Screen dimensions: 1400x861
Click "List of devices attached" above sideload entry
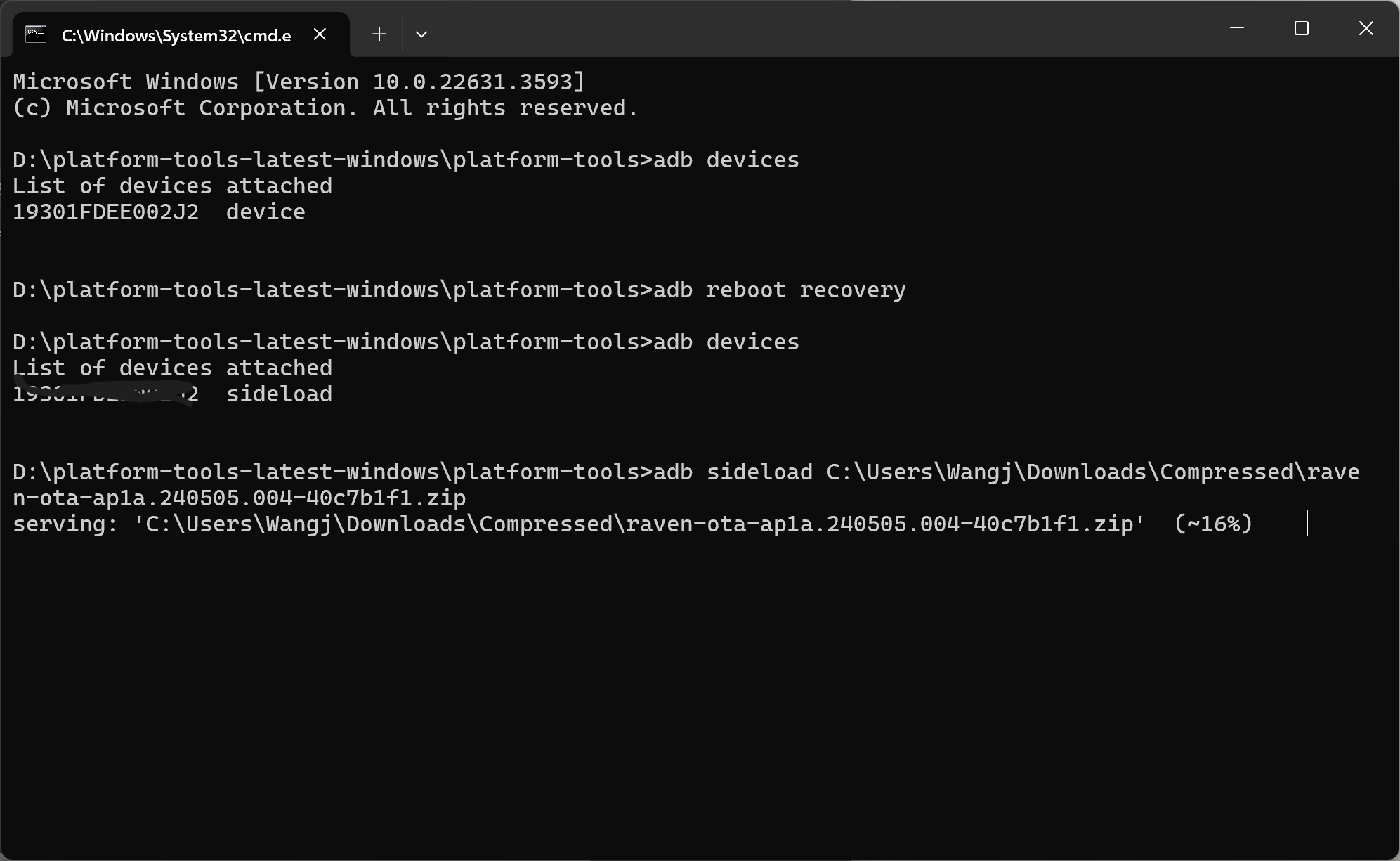[172, 368]
